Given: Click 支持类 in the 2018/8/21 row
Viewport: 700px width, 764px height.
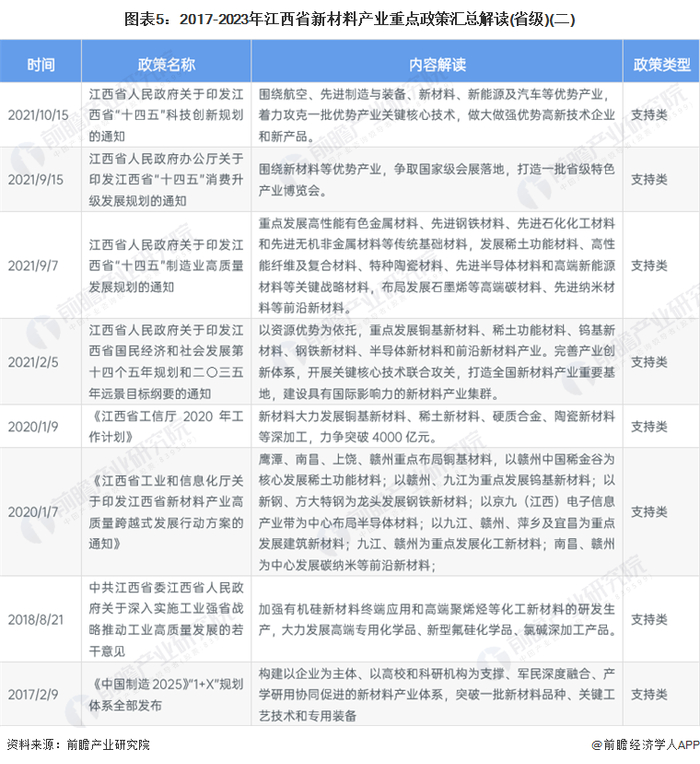Looking at the screenshot, I should click(649, 619).
